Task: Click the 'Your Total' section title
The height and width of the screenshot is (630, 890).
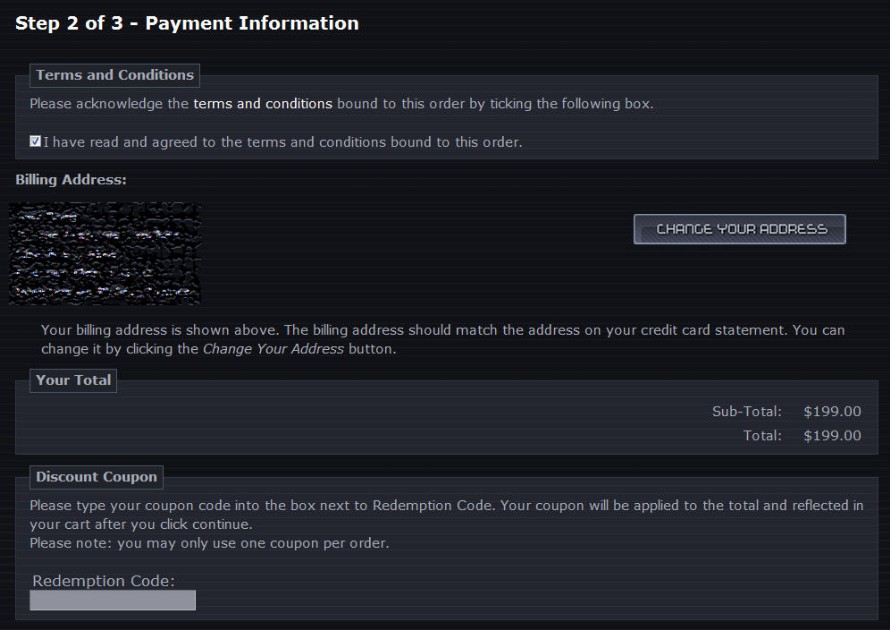Action: [x=74, y=380]
